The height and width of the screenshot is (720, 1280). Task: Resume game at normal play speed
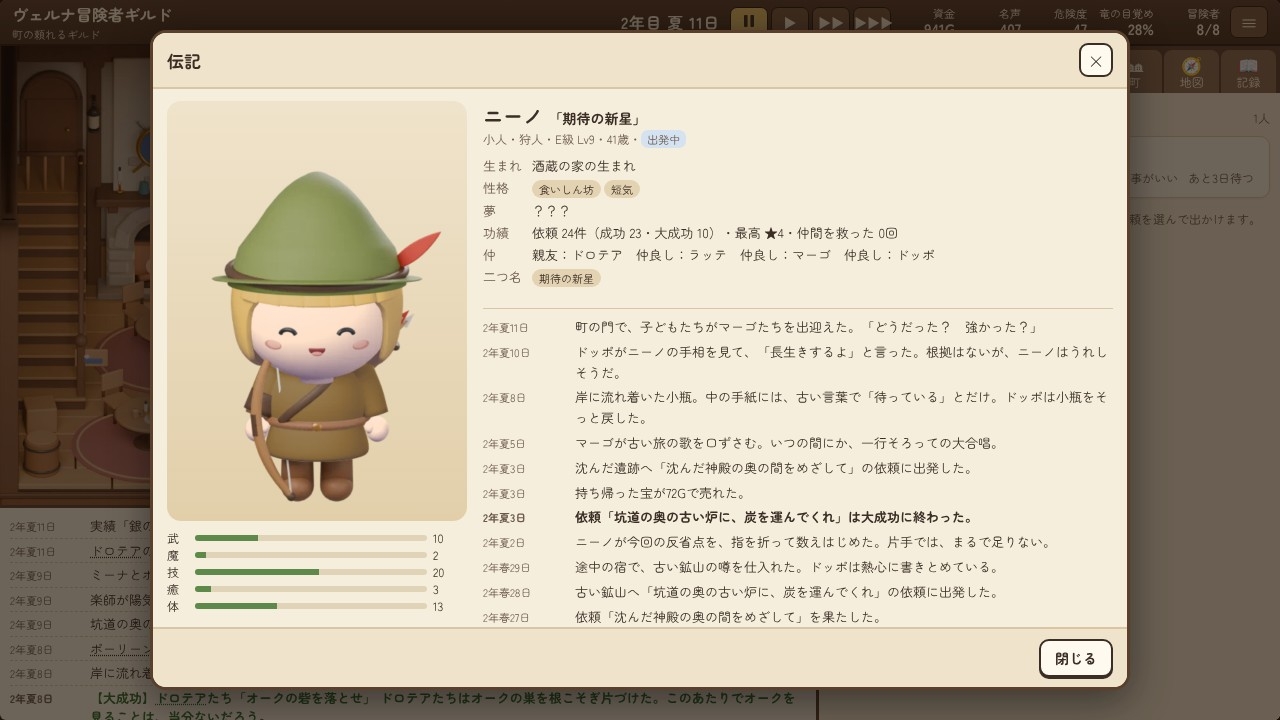click(790, 22)
